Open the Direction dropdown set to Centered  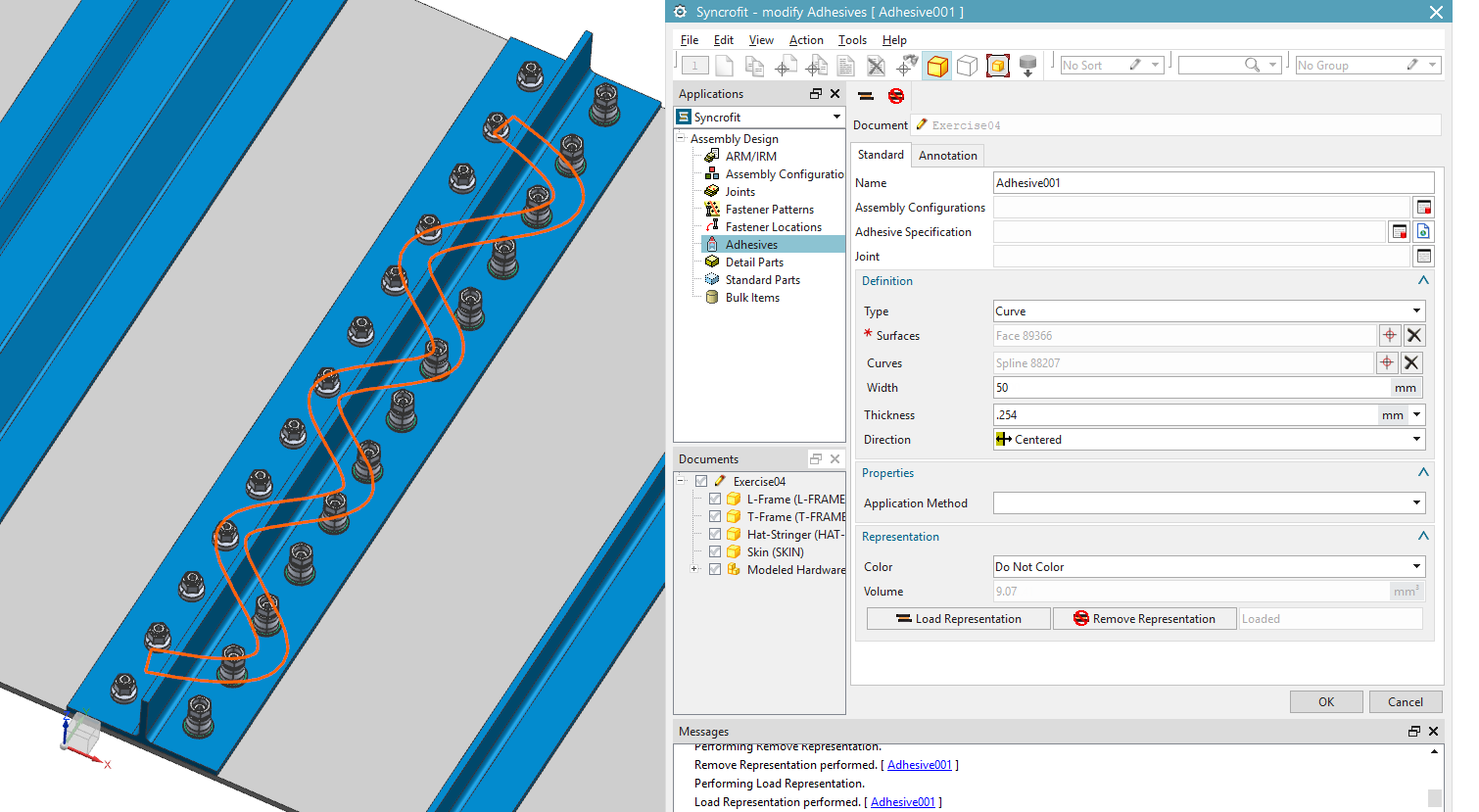pos(1209,439)
